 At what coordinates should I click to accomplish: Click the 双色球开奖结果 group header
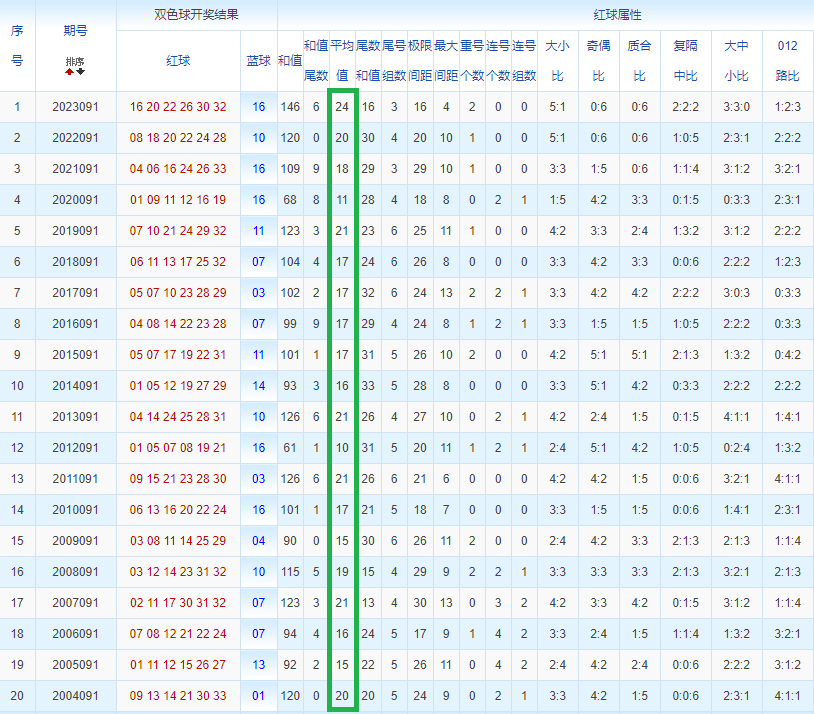point(196,15)
